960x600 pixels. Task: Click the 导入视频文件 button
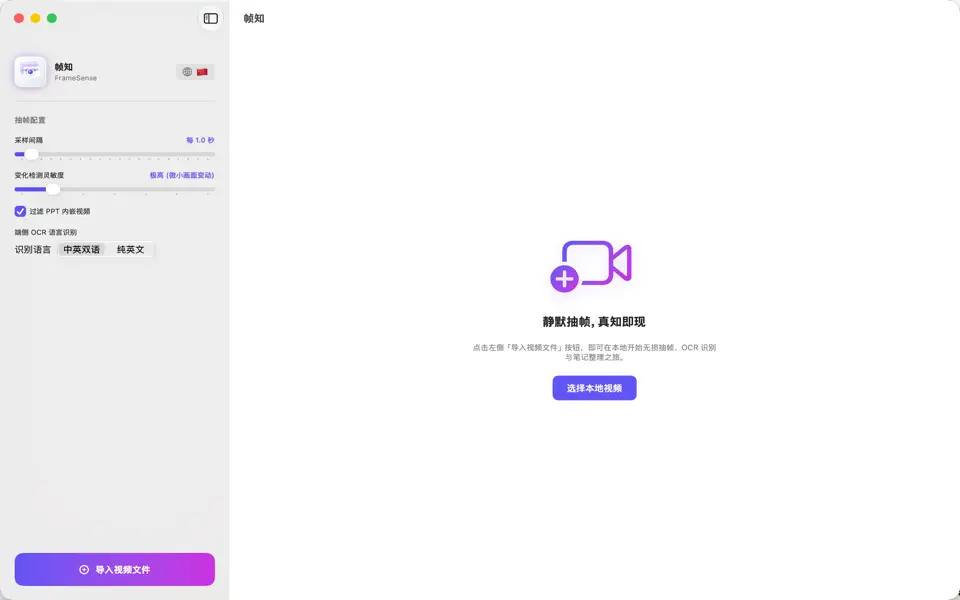114,569
